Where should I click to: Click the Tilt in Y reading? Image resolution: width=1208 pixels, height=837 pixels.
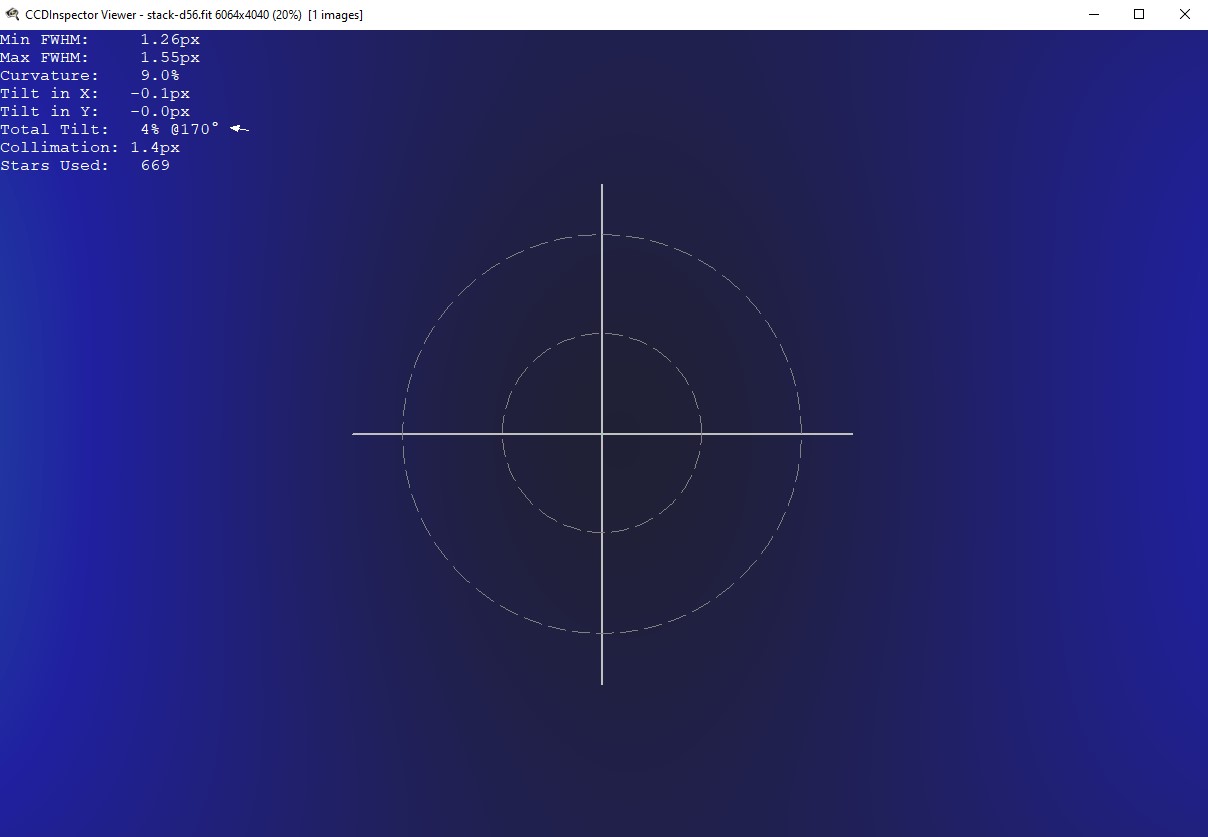[x=159, y=112]
